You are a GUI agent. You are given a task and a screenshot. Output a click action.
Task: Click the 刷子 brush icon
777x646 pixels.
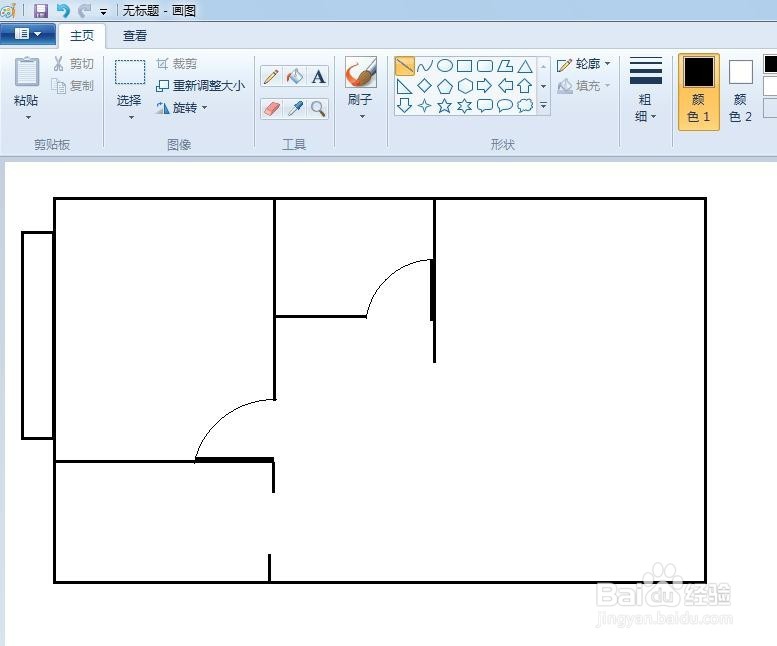coord(361,72)
